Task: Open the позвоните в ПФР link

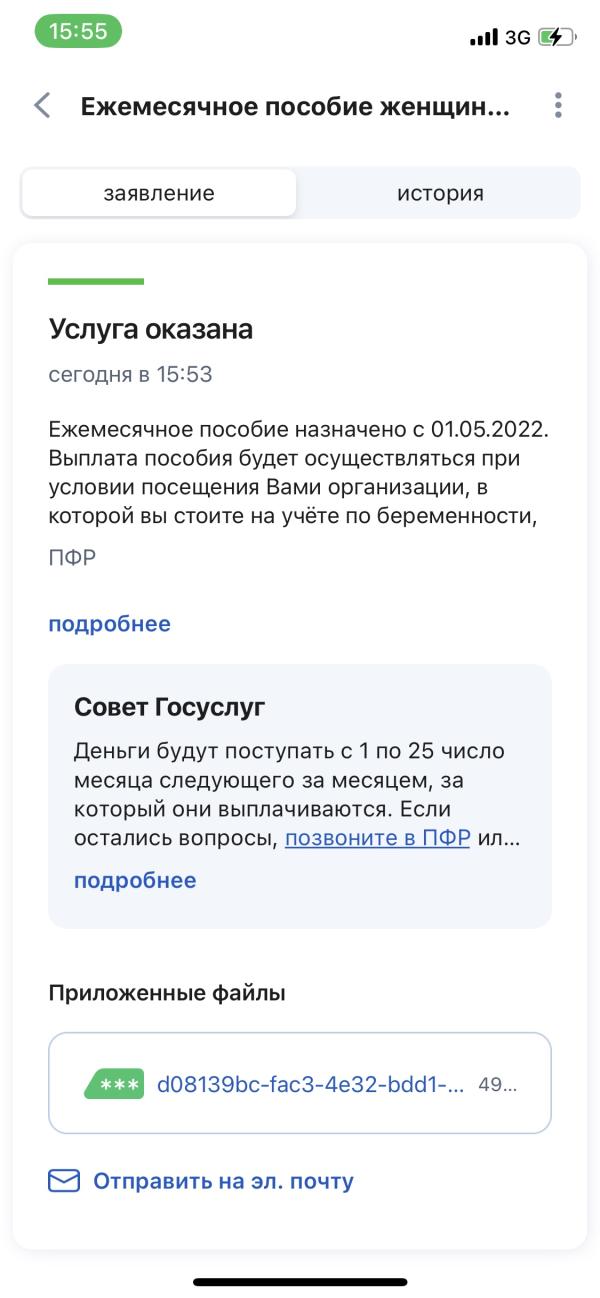Action: click(x=377, y=838)
